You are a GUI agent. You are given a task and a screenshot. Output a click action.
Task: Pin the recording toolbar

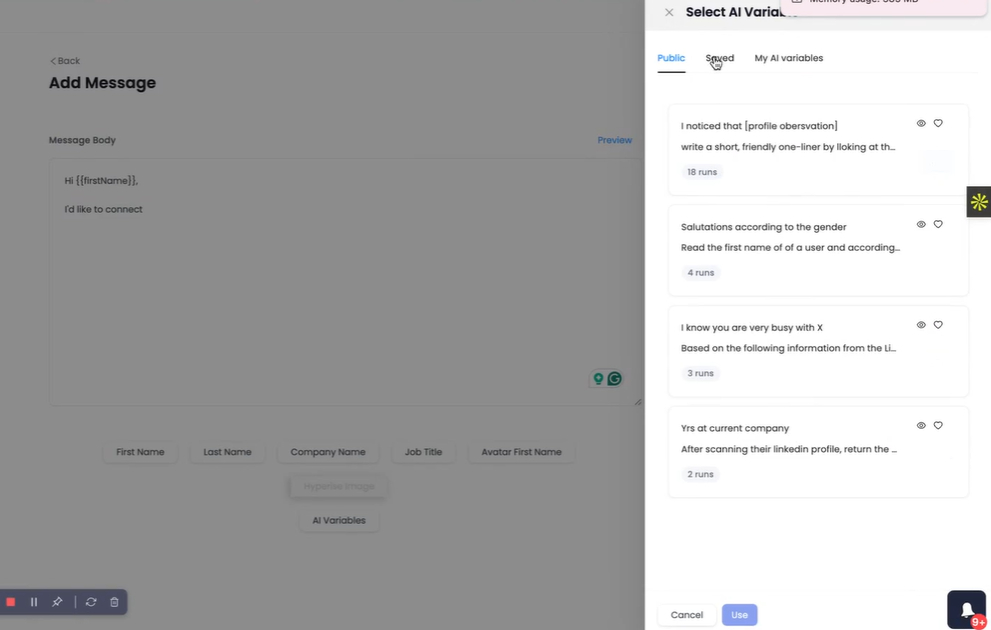[57, 602]
